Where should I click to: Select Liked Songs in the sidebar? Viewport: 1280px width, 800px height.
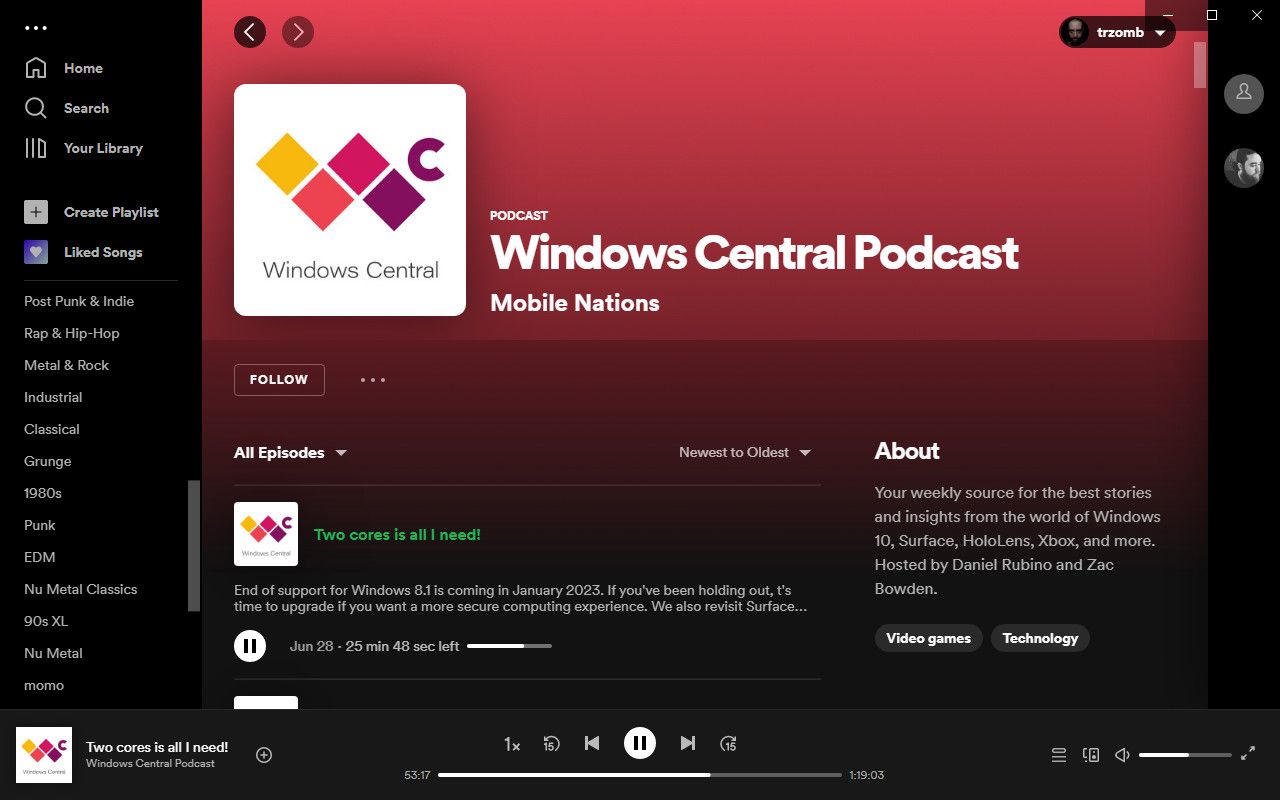pyautogui.click(x=104, y=252)
